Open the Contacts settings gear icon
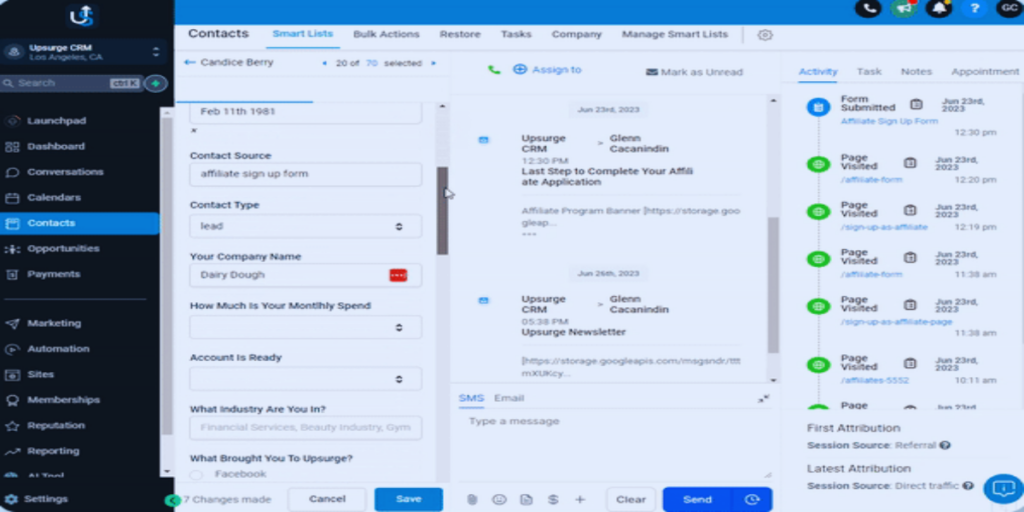Viewport: 1024px width, 512px height. 765,35
